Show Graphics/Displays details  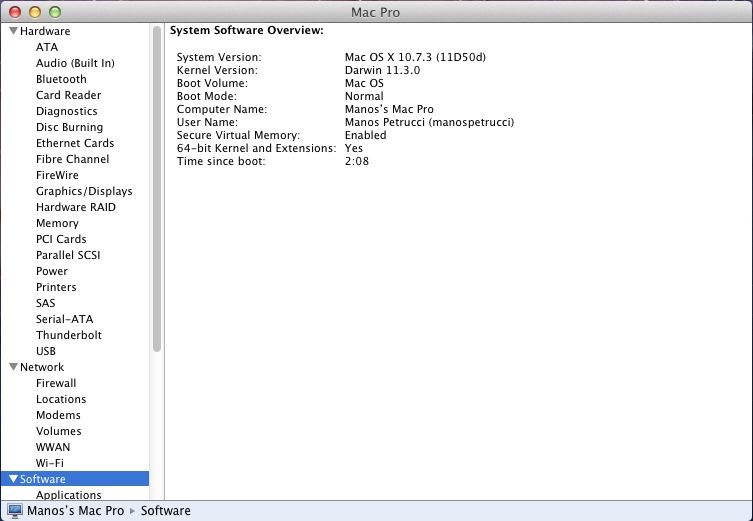pos(84,191)
